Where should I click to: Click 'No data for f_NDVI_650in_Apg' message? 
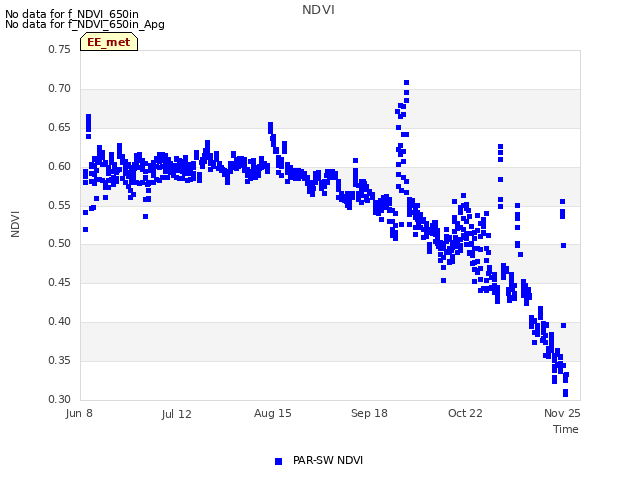(x=85, y=24)
